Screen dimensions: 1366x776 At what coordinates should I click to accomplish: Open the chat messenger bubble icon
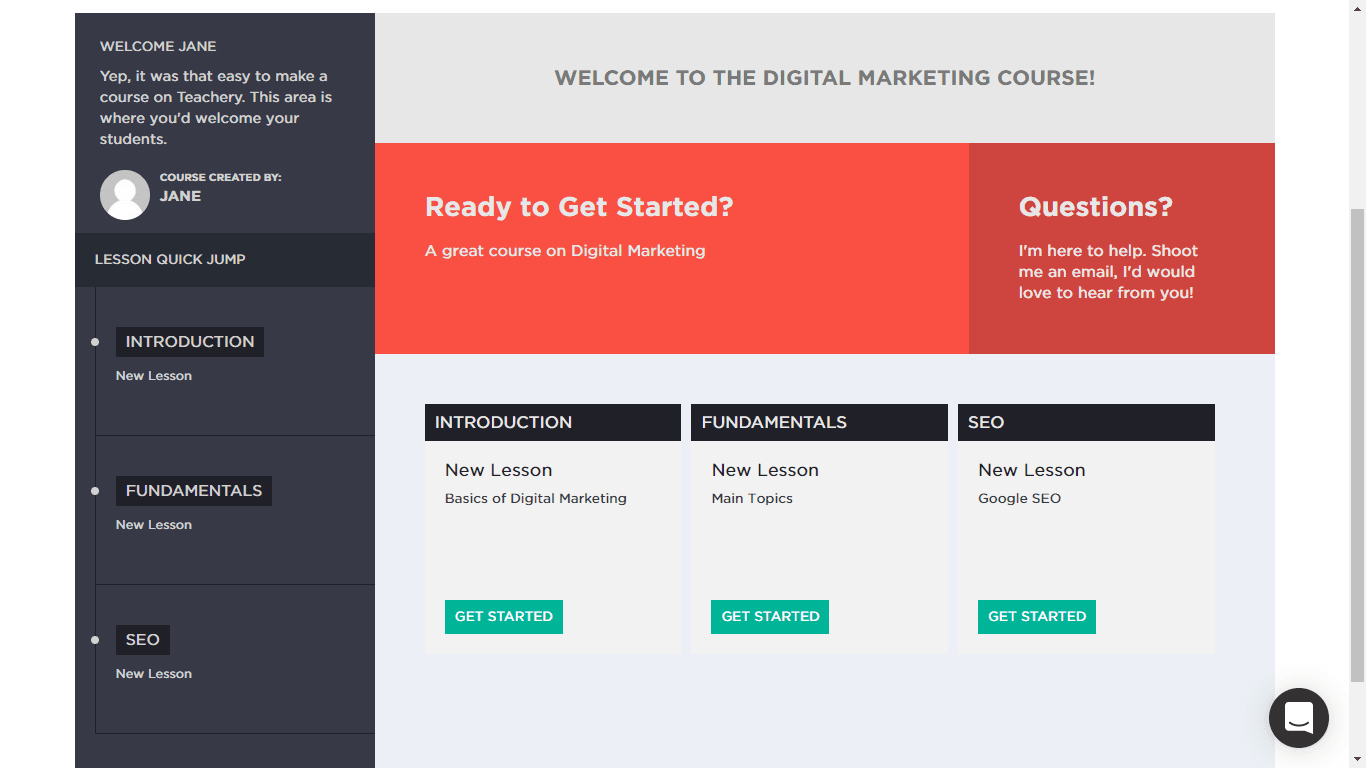(1298, 718)
